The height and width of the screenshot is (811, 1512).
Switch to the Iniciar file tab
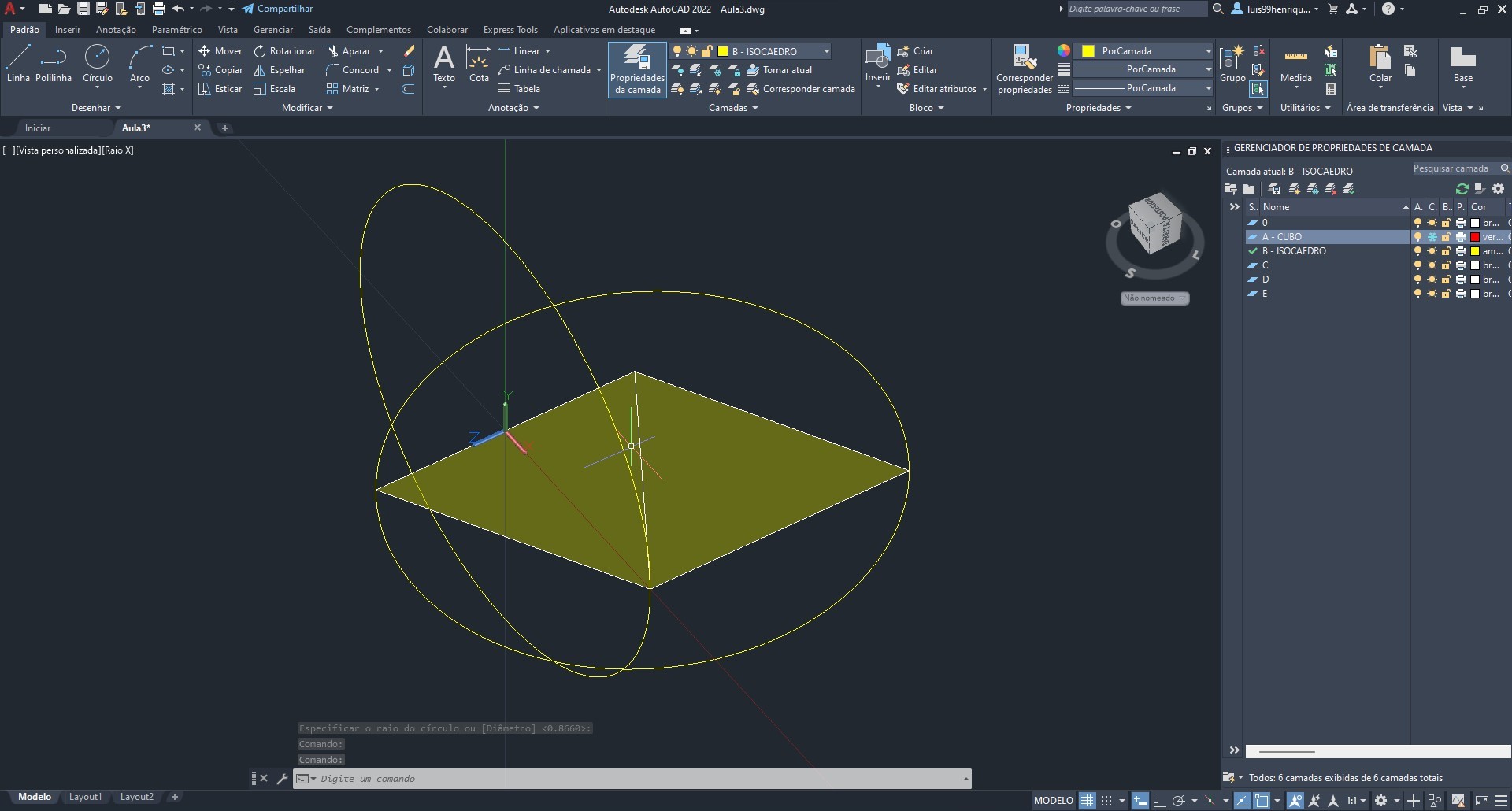point(37,128)
